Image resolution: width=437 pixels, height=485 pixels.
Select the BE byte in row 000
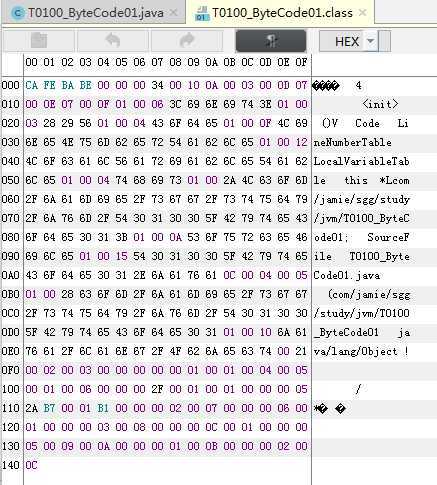pyautogui.click(x=85, y=85)
